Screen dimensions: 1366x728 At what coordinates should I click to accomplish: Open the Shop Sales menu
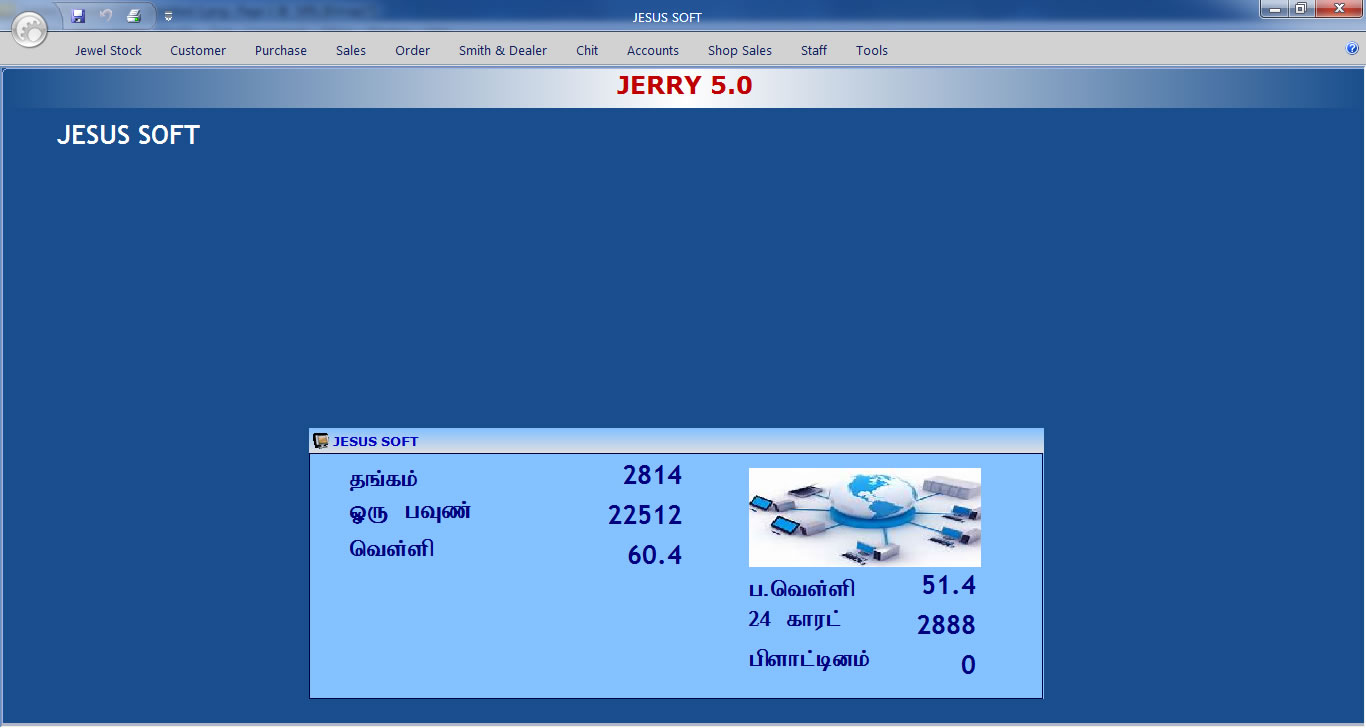point(740,50)
